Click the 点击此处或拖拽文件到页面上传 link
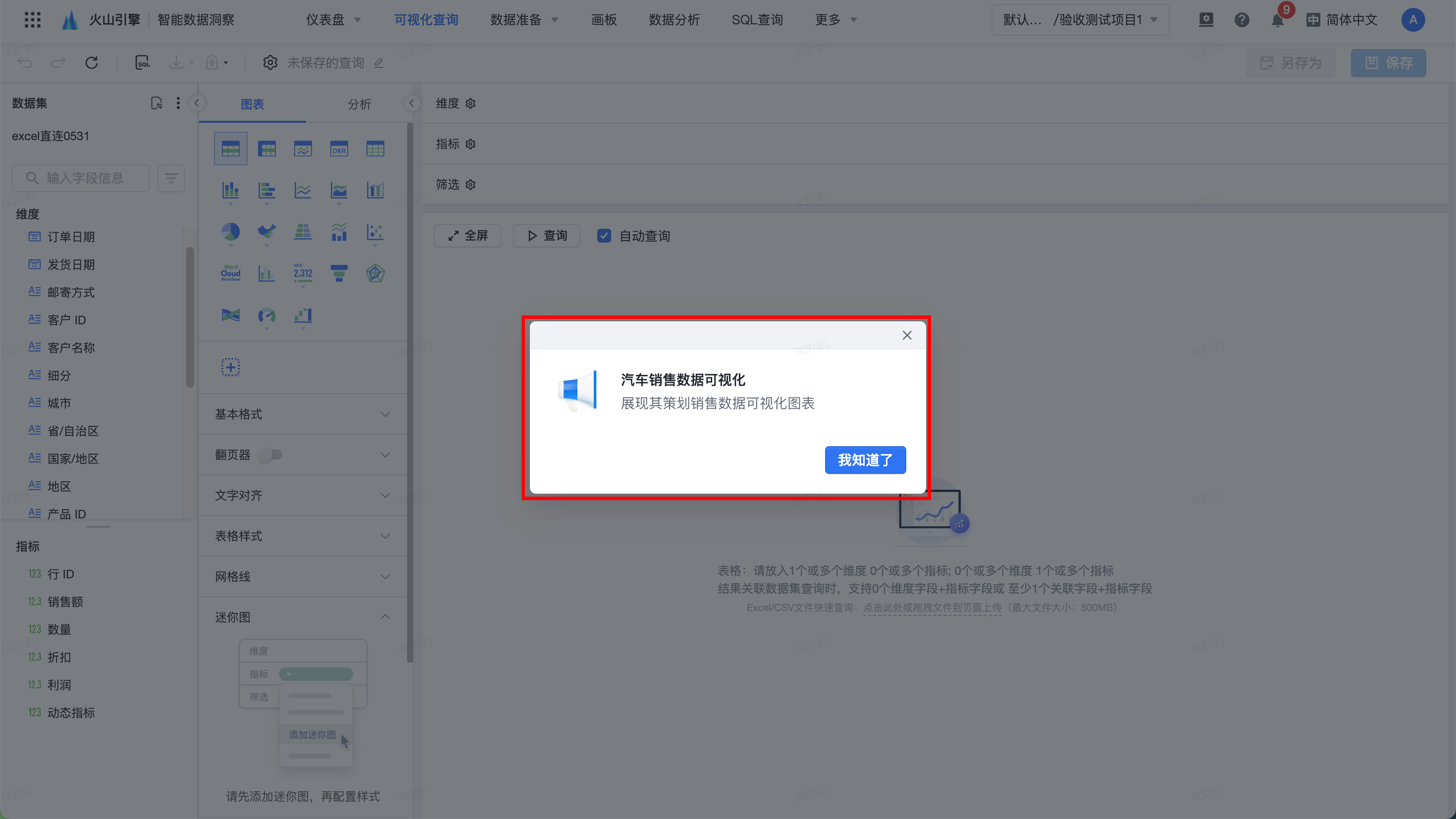Screen dimensions: 1456x819 click(x=932, y=608)
